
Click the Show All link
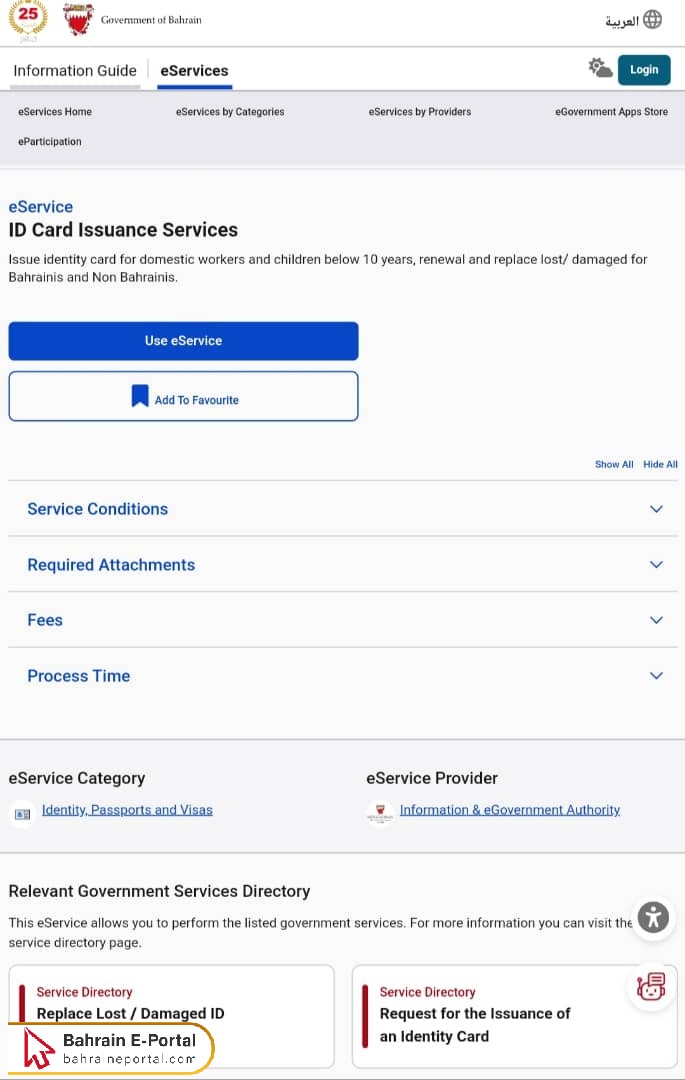tap(614, 465)
